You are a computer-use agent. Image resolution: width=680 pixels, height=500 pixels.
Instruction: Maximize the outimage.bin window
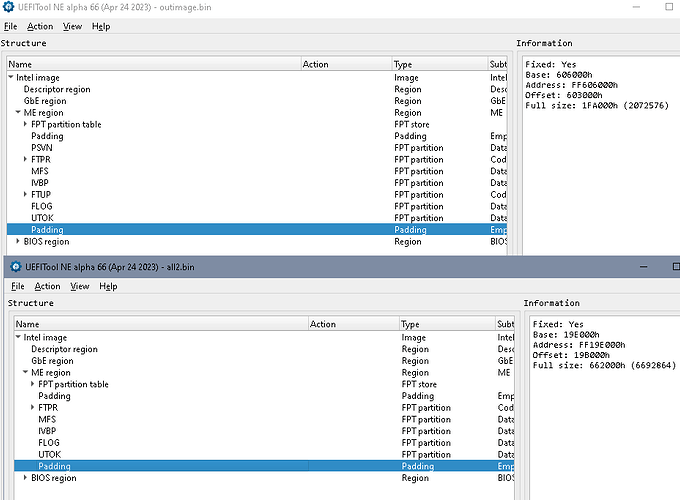[x=669, y=7]
